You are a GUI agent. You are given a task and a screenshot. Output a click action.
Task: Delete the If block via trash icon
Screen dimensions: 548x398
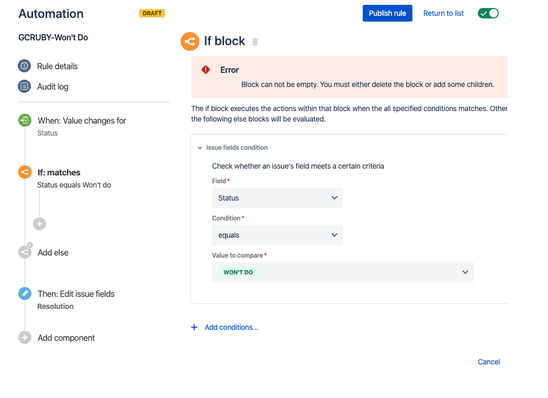point(255,42)
